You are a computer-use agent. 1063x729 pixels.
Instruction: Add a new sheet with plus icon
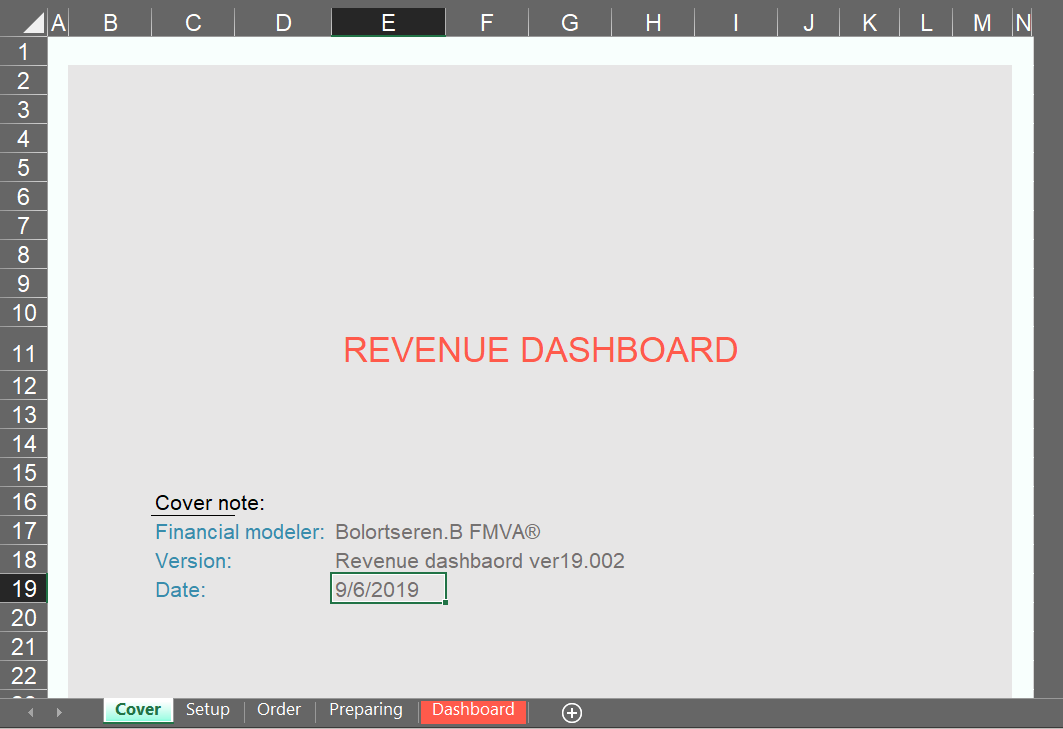pyautogui.click(x=571, y=713)
